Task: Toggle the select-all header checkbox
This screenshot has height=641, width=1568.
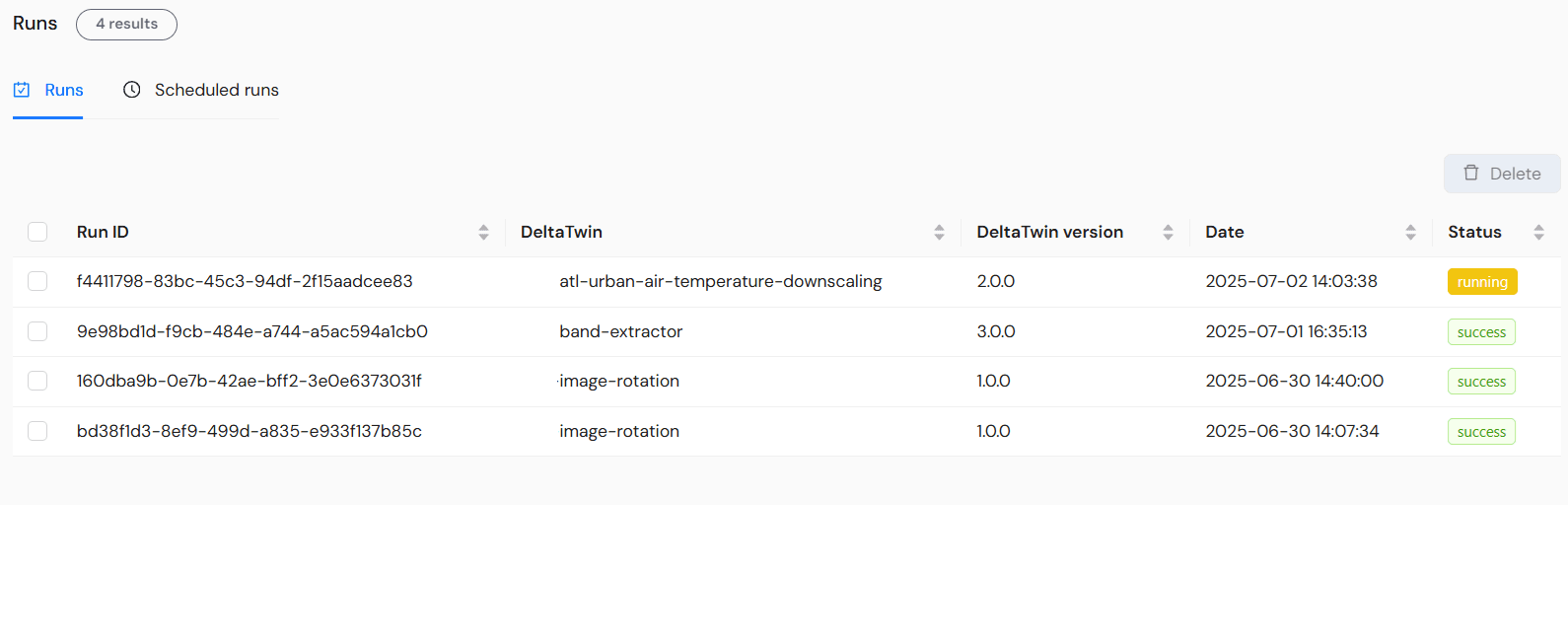Action: pyautogui.click(x=37, y=232)
